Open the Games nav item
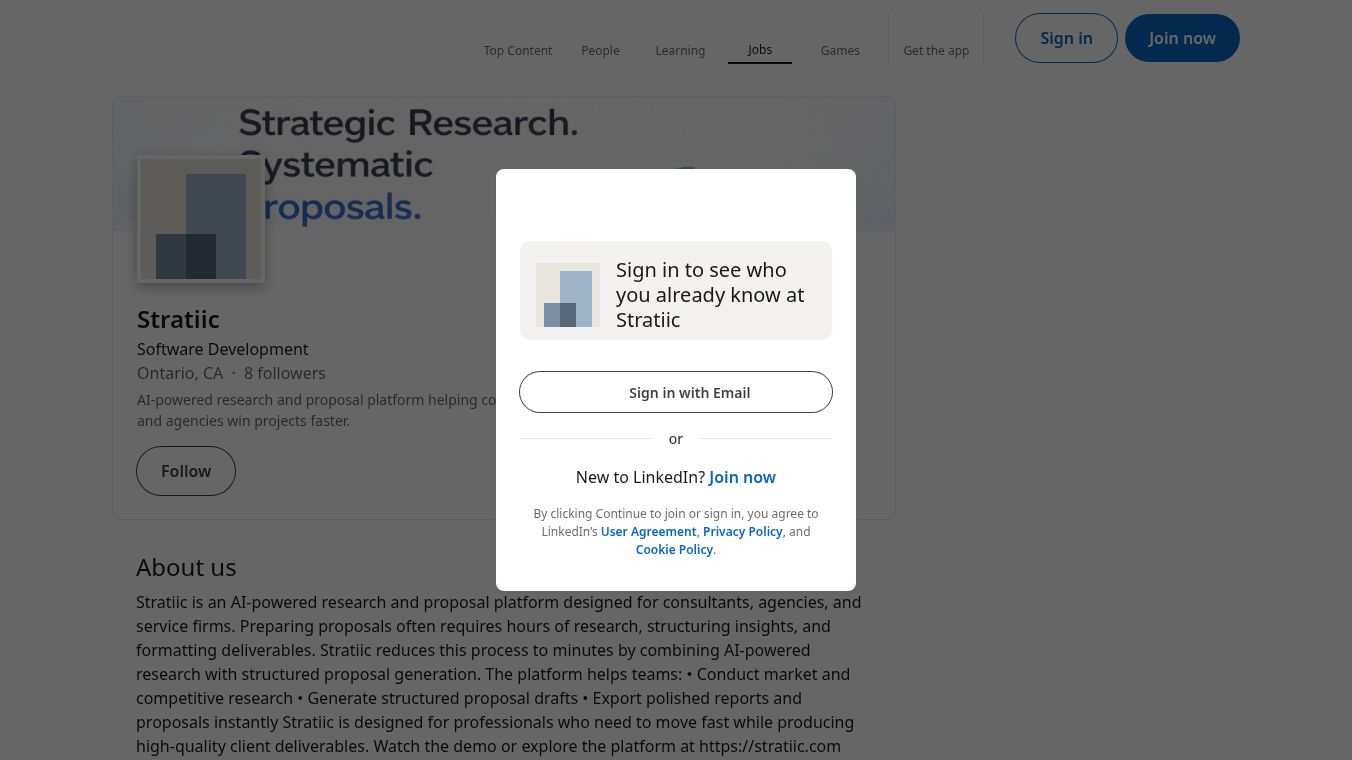The height and width of the screenshot is (760, 1352). pos(840,50)
